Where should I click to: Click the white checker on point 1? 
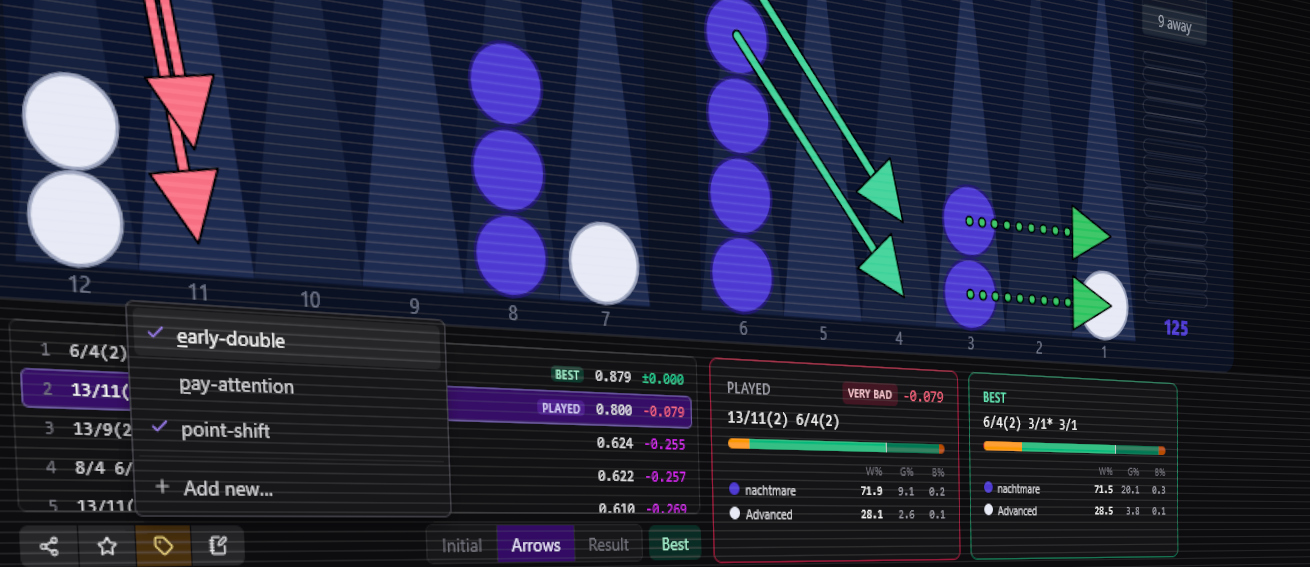point(1106,306)
